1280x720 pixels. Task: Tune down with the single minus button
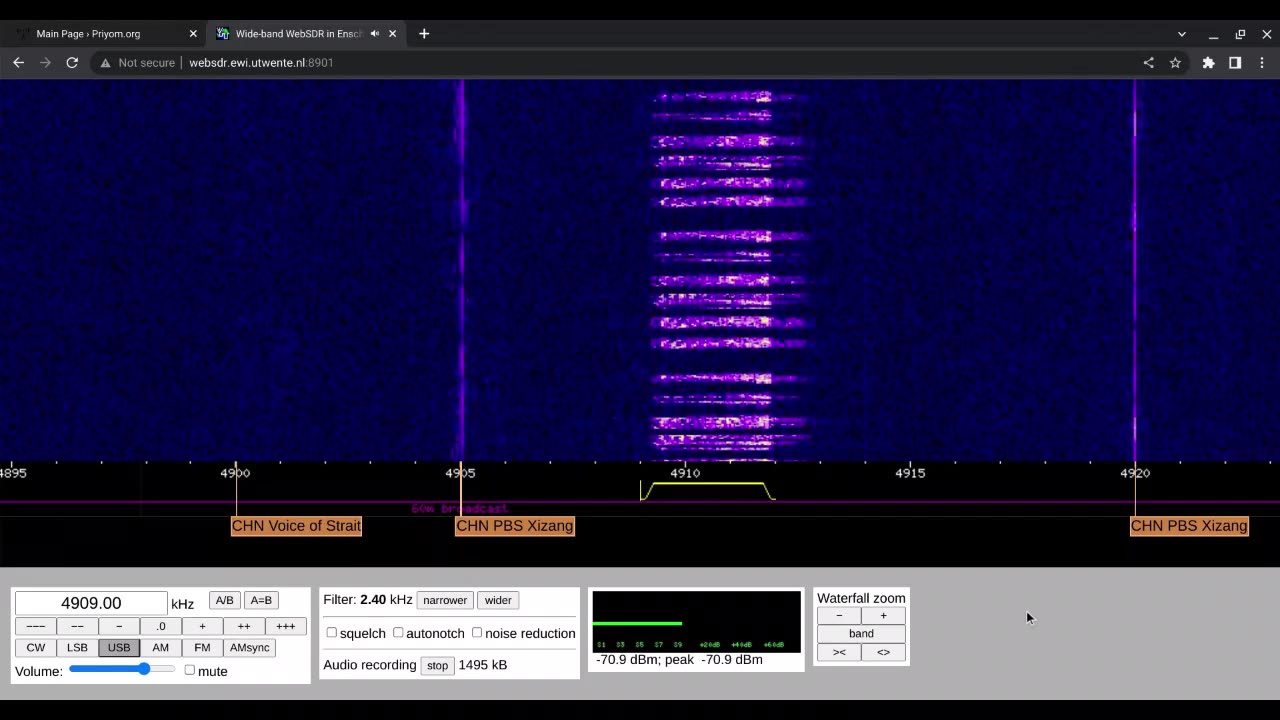(x=119, y=626)
